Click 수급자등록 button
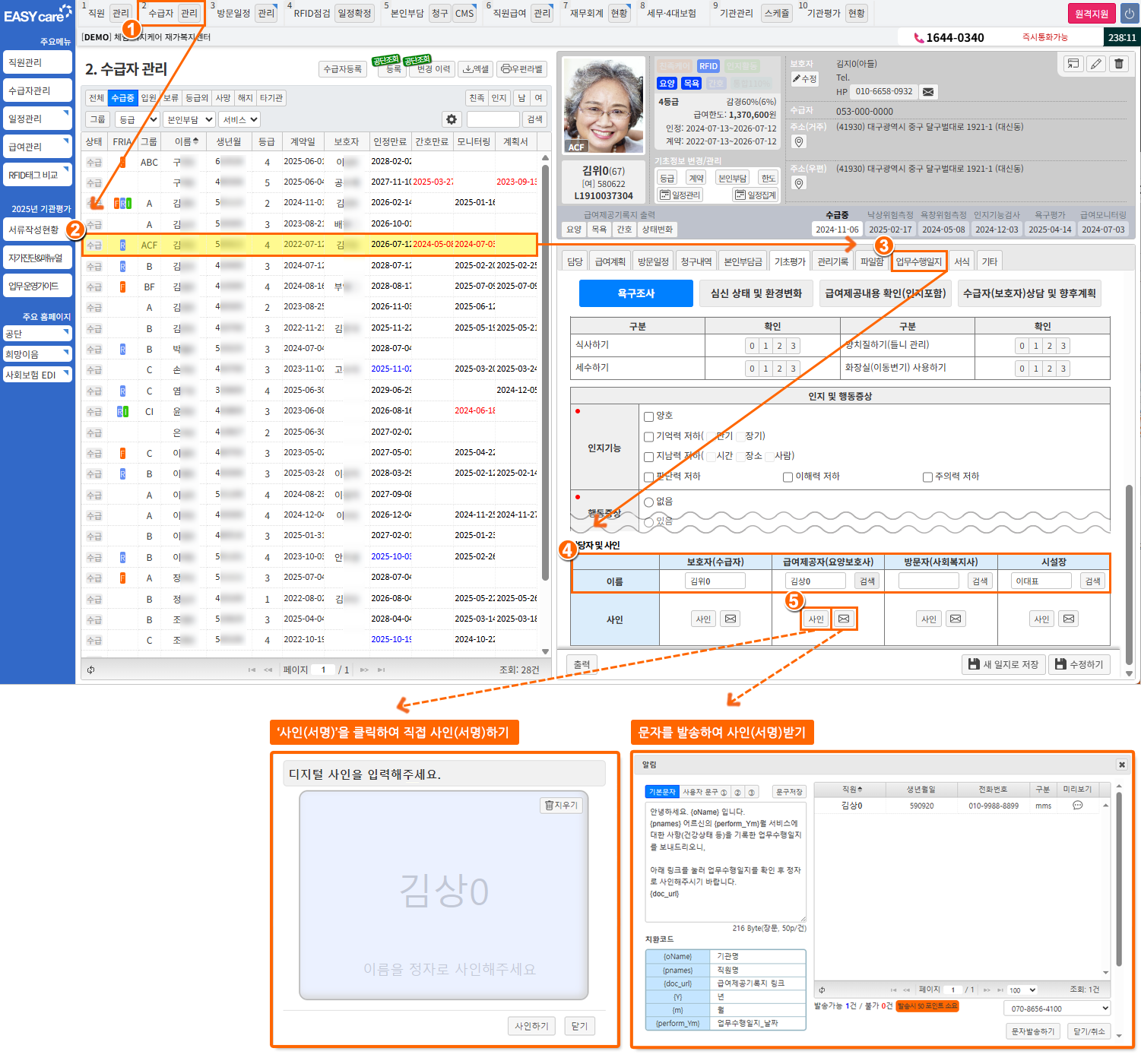The width and height of the screenshot is (1141, 1064). pyautogui.click(x=343, y=69)
